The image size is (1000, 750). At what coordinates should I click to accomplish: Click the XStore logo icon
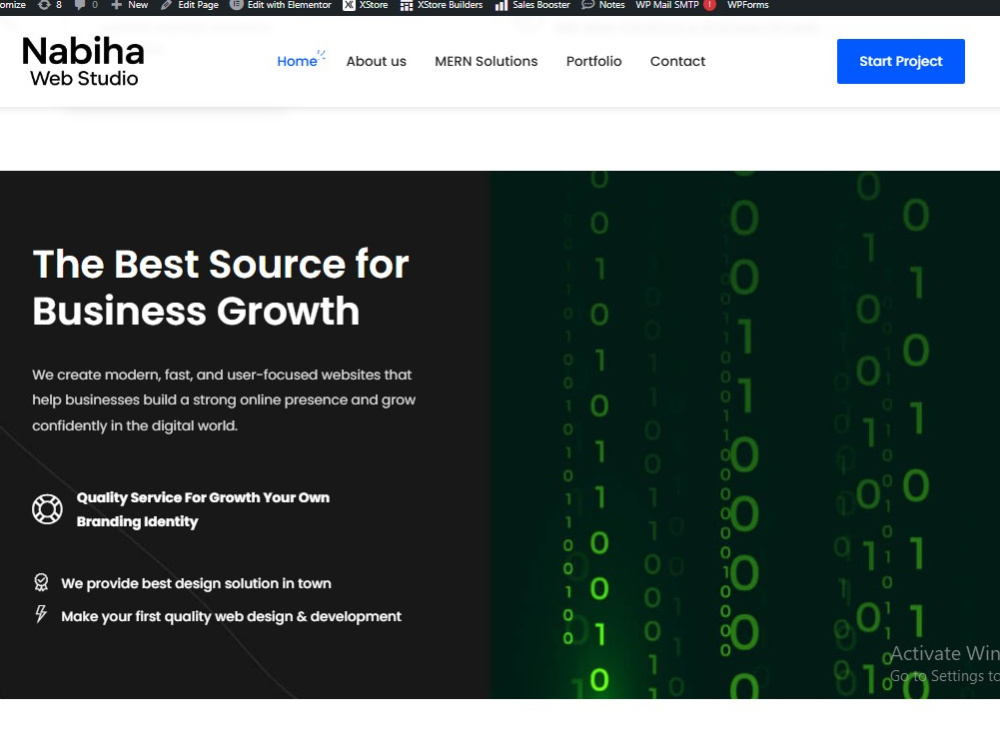[349, 5]
